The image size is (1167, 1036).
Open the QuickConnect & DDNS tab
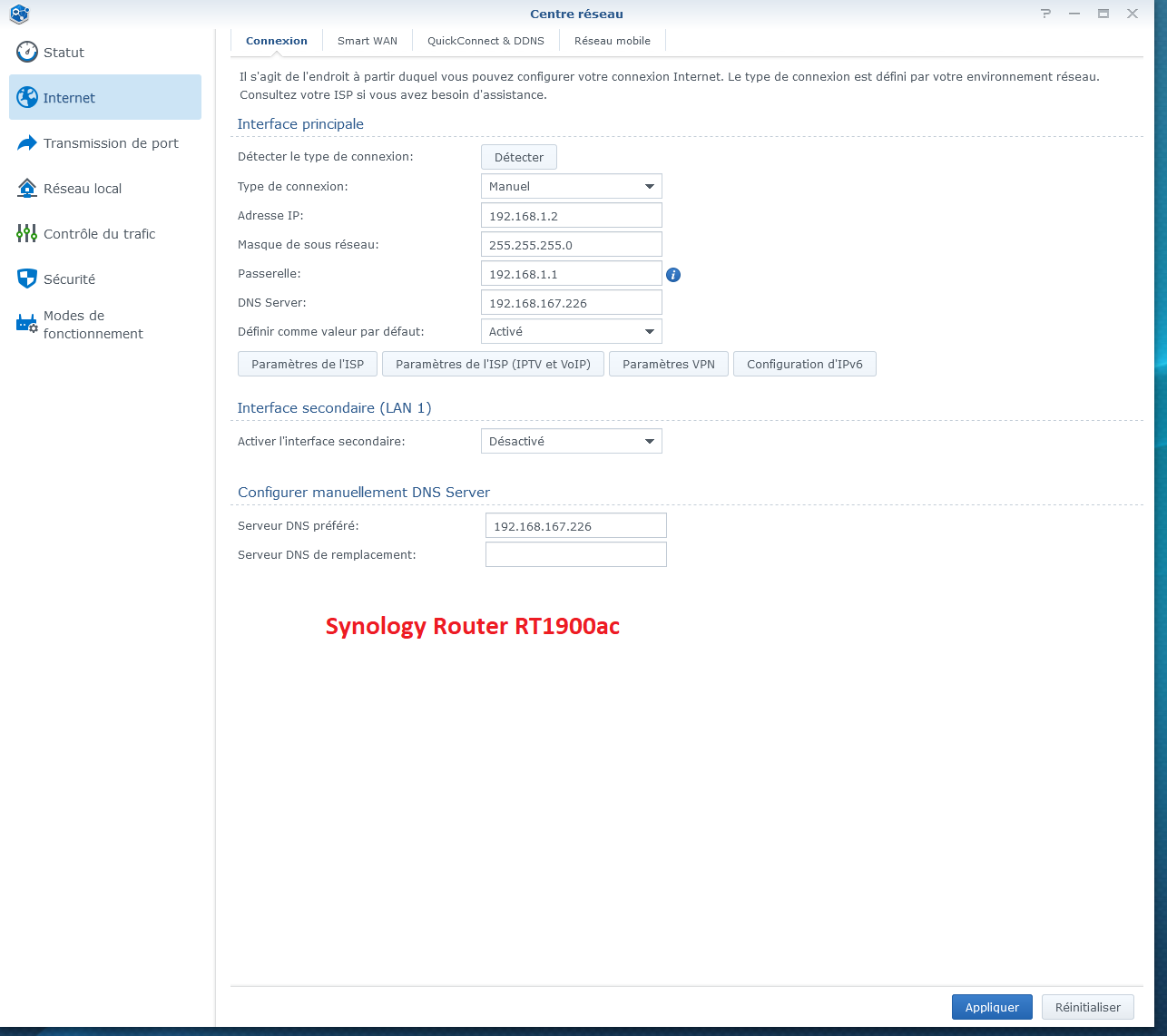pos(485,41)
